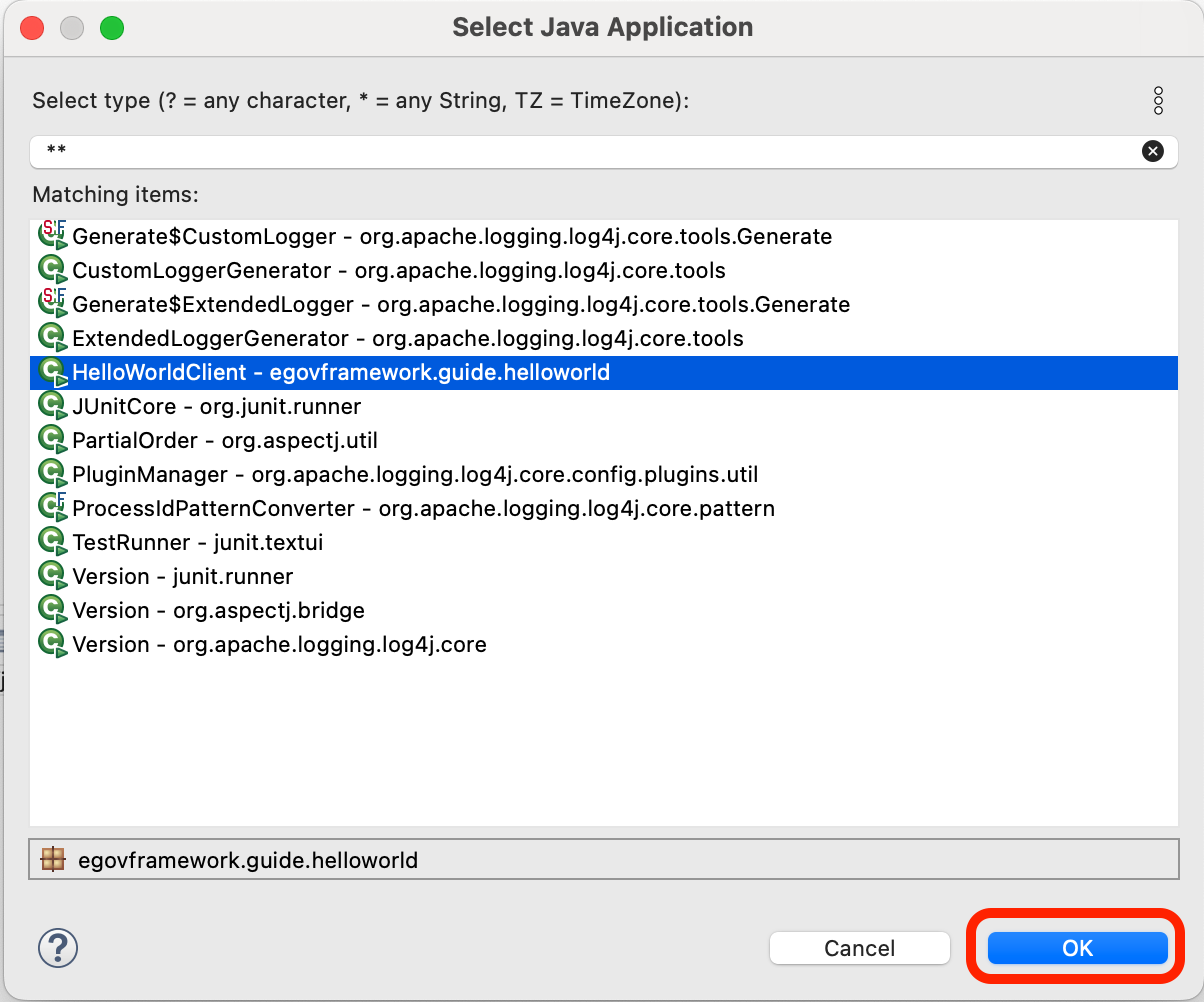Click the package icon beside egovframework.guide.helloworld
1204x1002 pixels.
click(52, 859)
